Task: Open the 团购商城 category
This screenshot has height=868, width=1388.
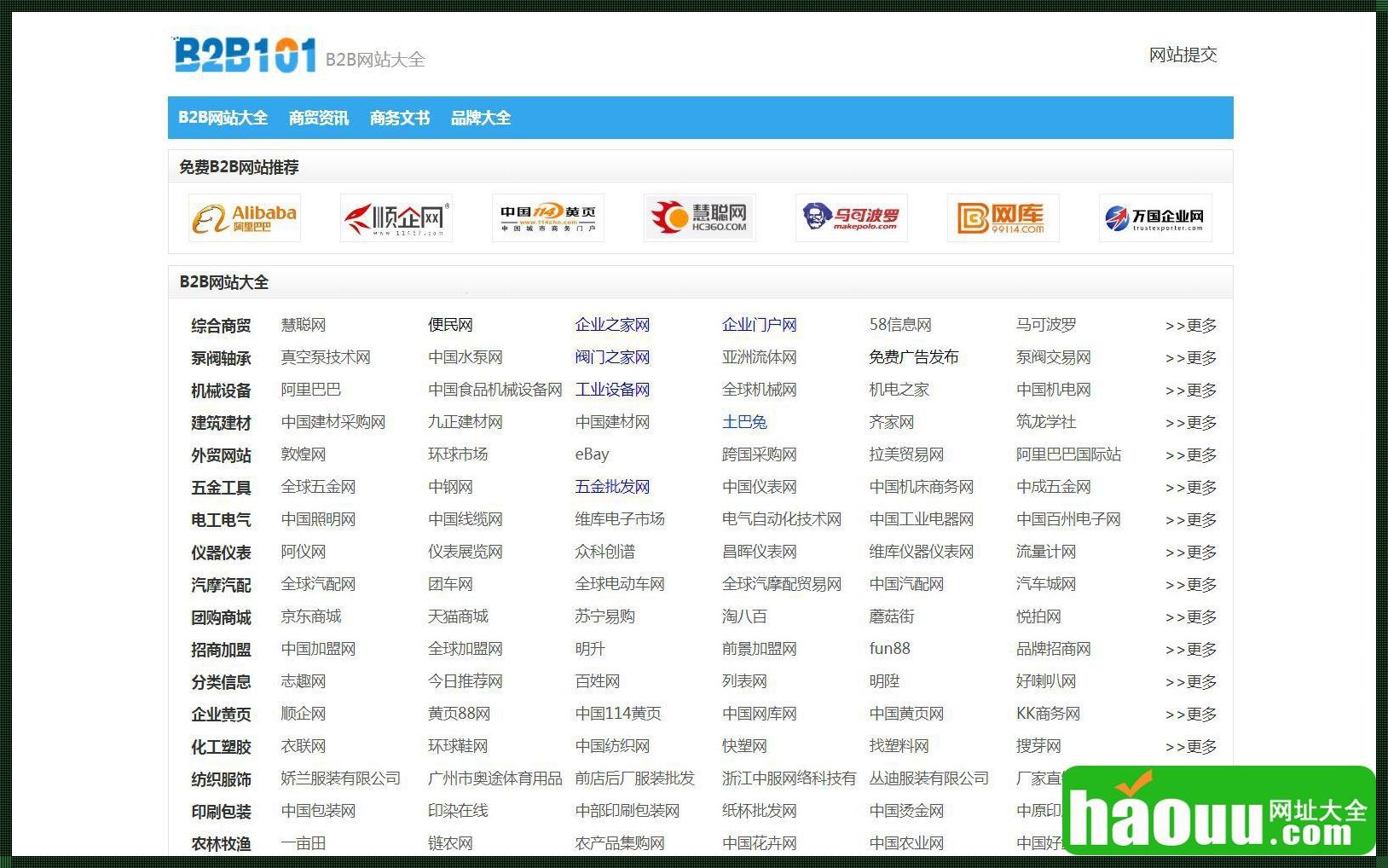Action: (221, 617)
